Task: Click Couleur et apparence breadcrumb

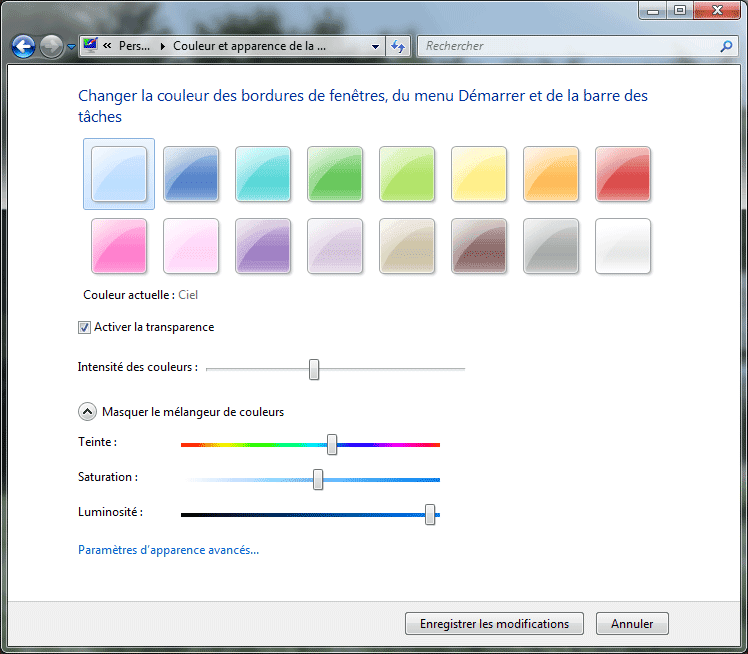Action: point(249,46)
